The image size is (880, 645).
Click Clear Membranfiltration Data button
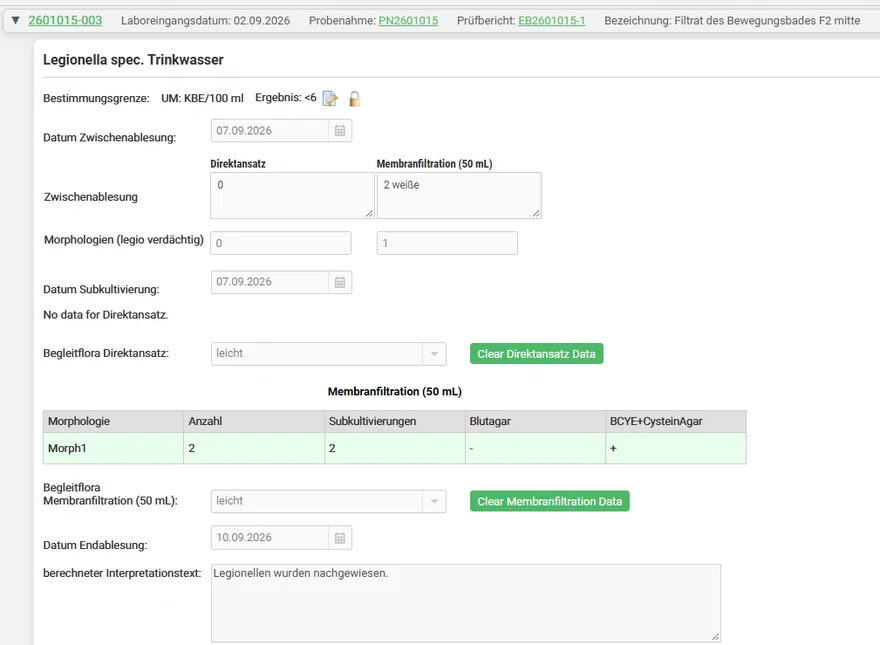point(549,501)
